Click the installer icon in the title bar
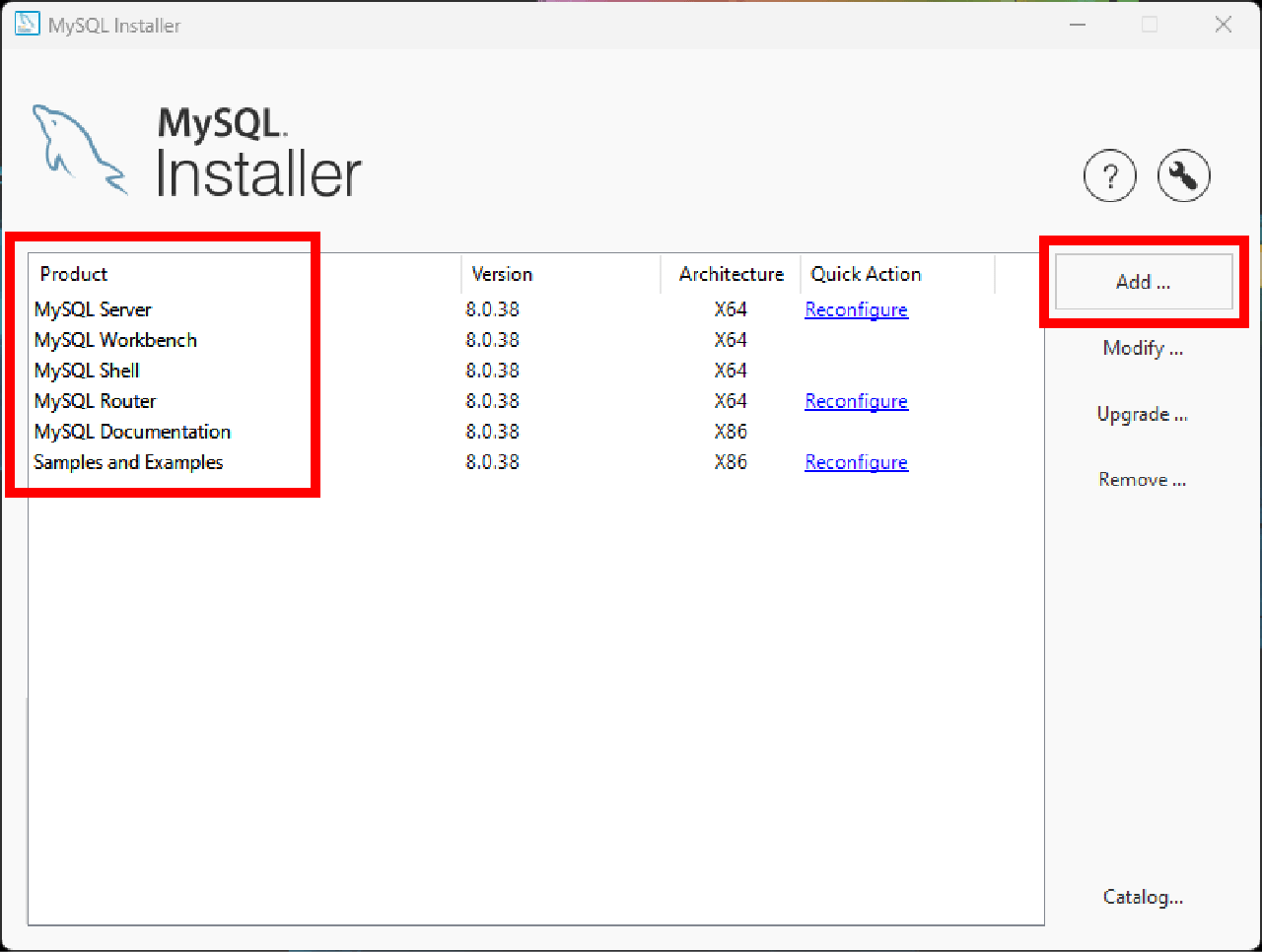 pos(27,24)
